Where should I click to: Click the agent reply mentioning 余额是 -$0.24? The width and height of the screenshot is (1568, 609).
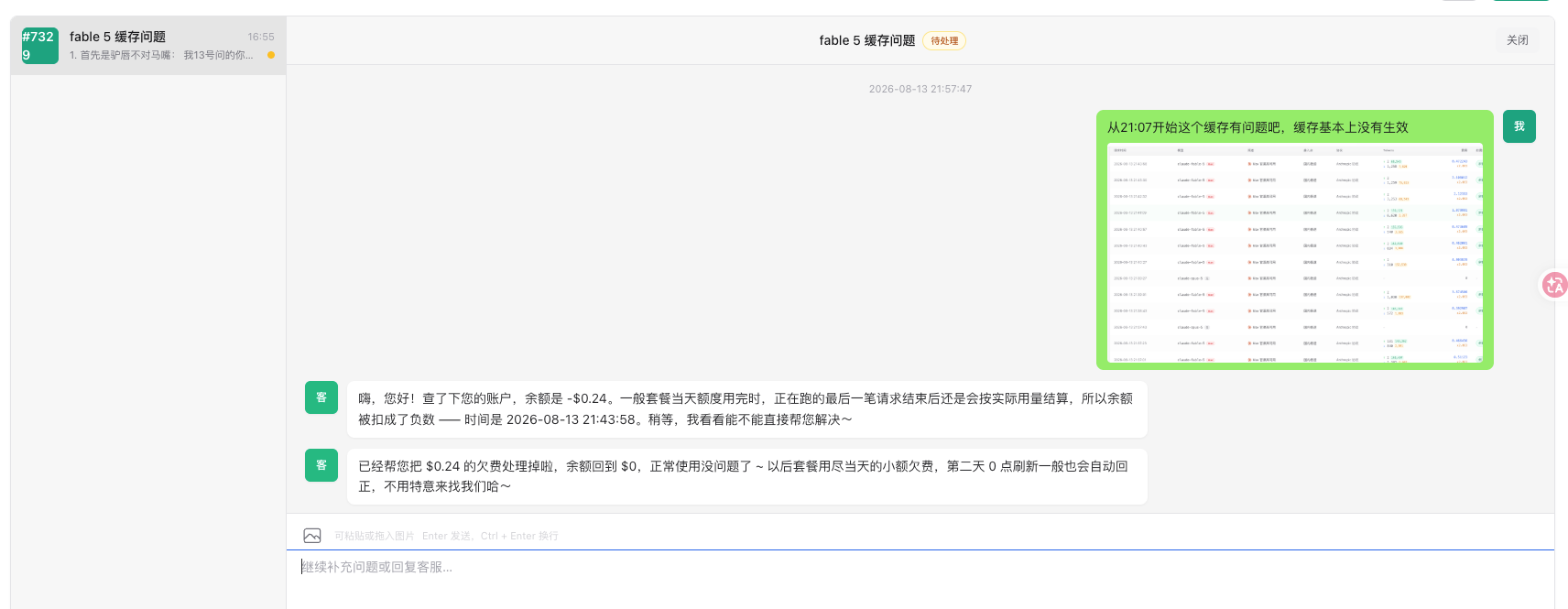746,409
